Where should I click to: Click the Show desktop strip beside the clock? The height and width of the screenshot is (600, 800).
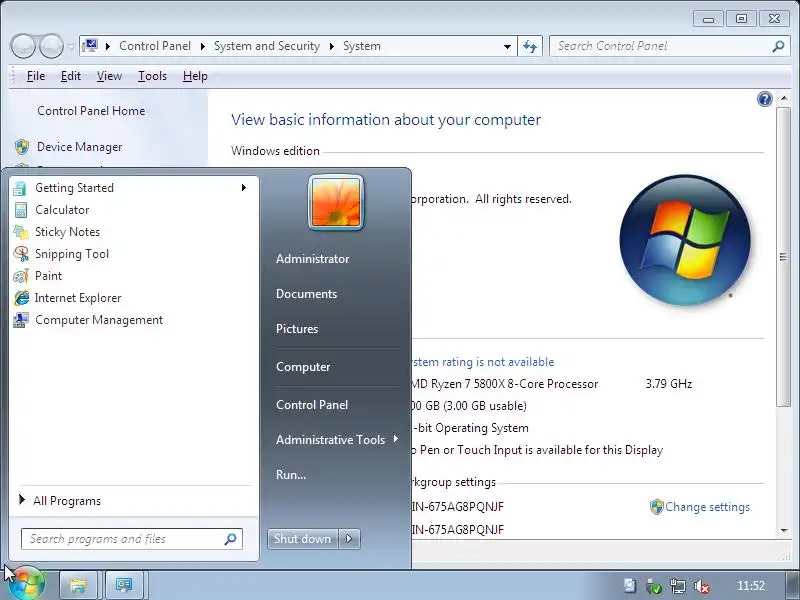tap(790, 585)
